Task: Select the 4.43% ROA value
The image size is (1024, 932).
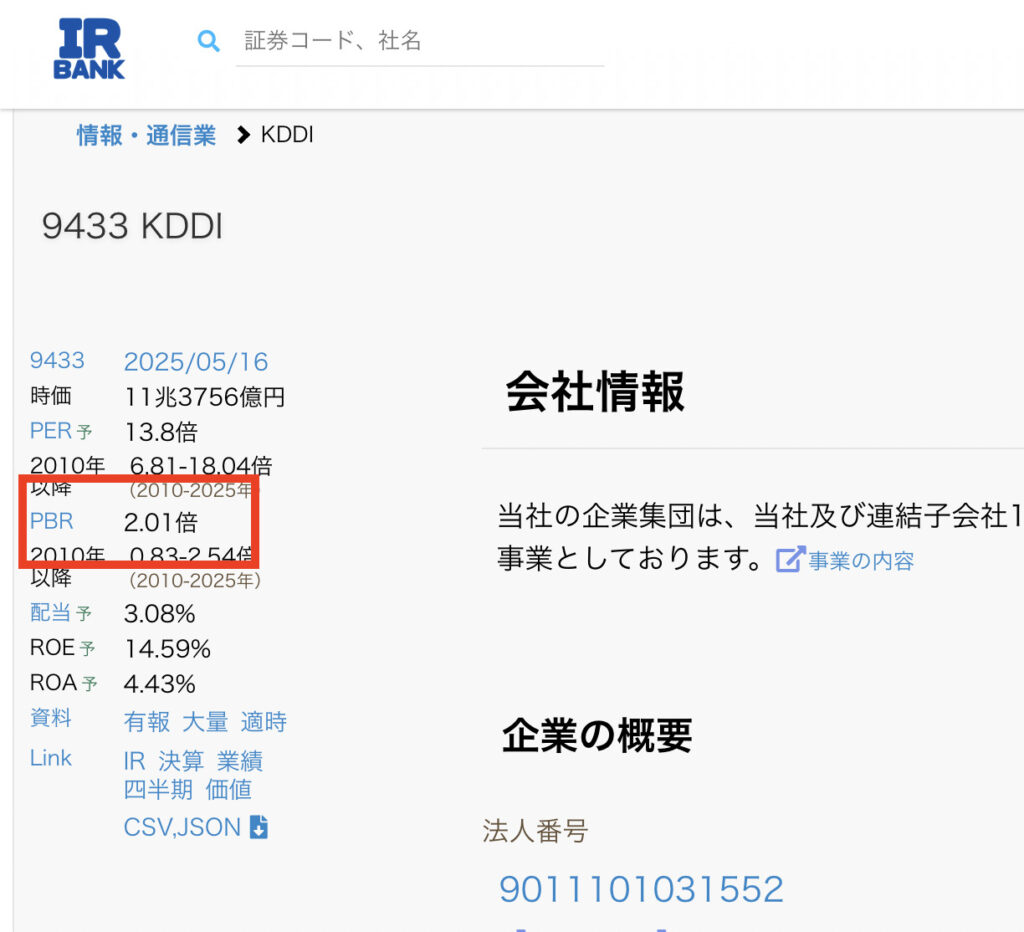Action: pyautogui.click(x=160, y=684)
